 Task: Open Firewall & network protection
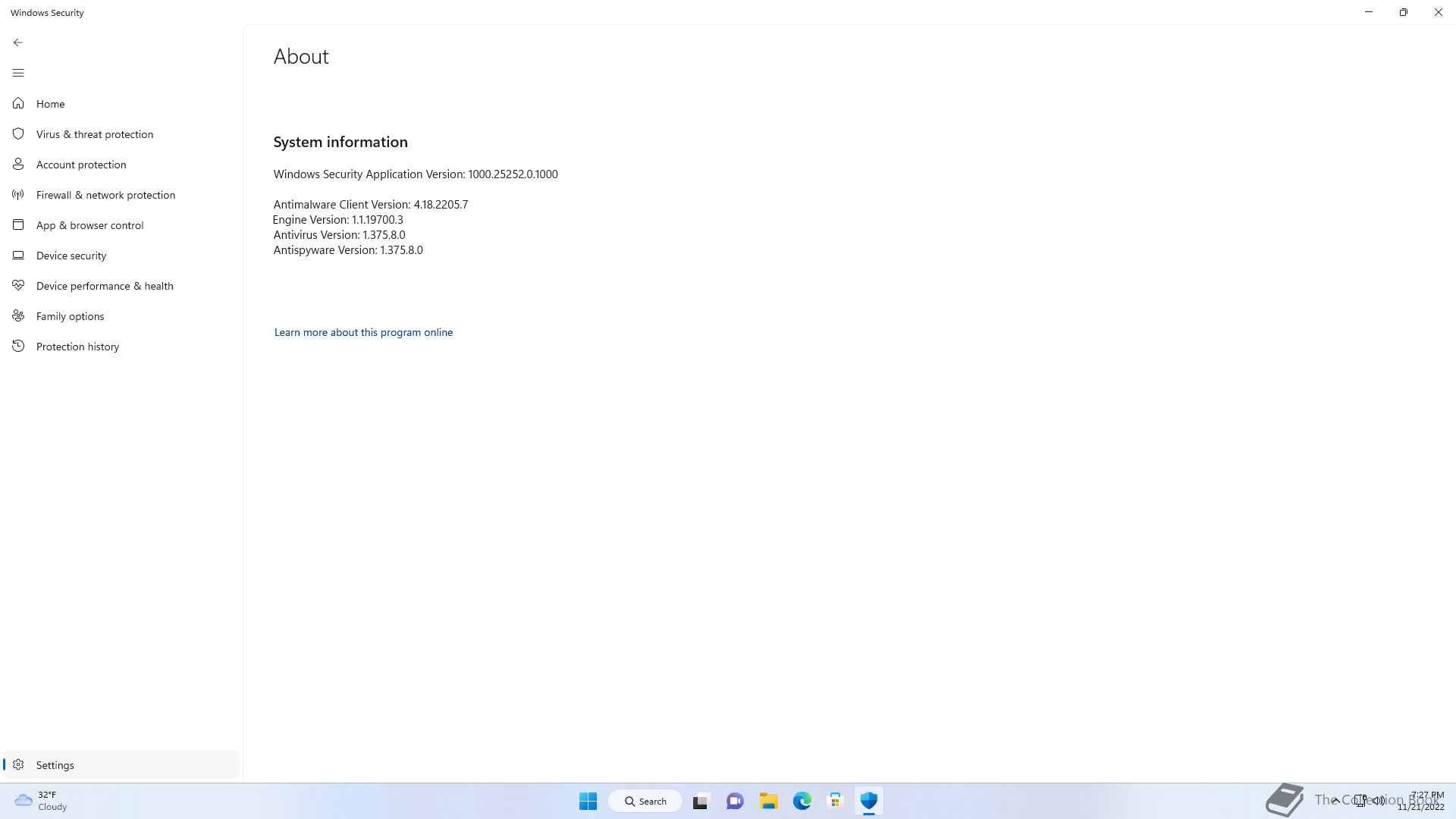[x=121, y=195]
